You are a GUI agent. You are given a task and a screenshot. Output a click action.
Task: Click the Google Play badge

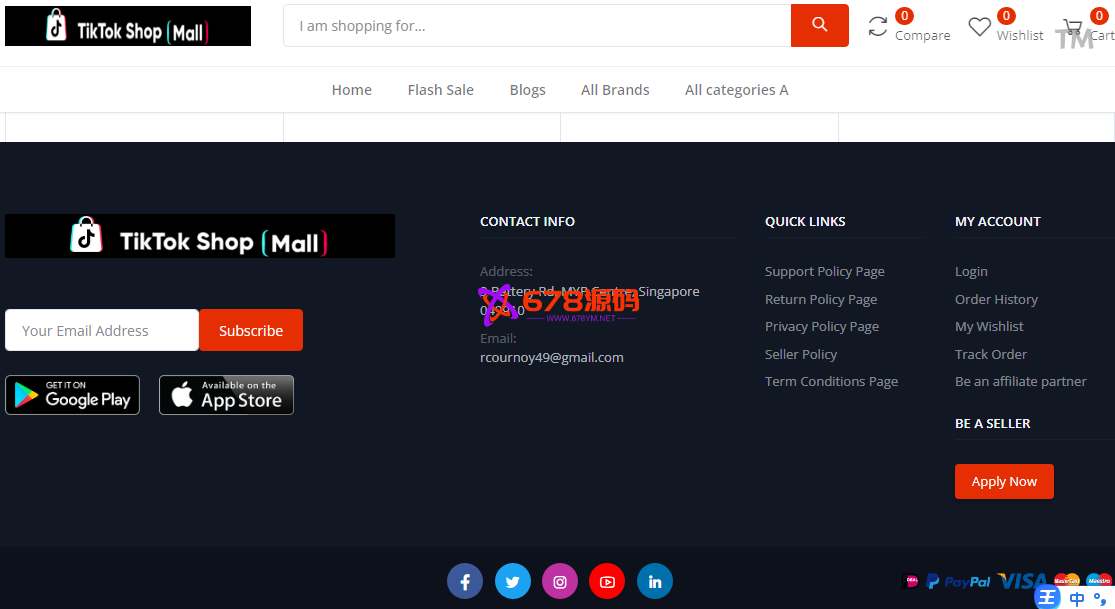tap(72, 395)
